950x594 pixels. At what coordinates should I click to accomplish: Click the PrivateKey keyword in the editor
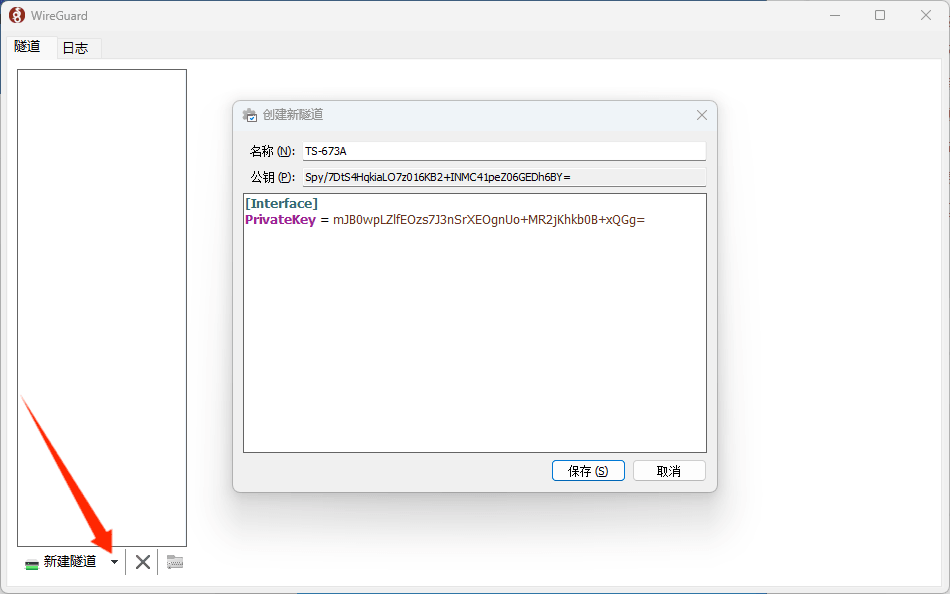click(281, 220)
